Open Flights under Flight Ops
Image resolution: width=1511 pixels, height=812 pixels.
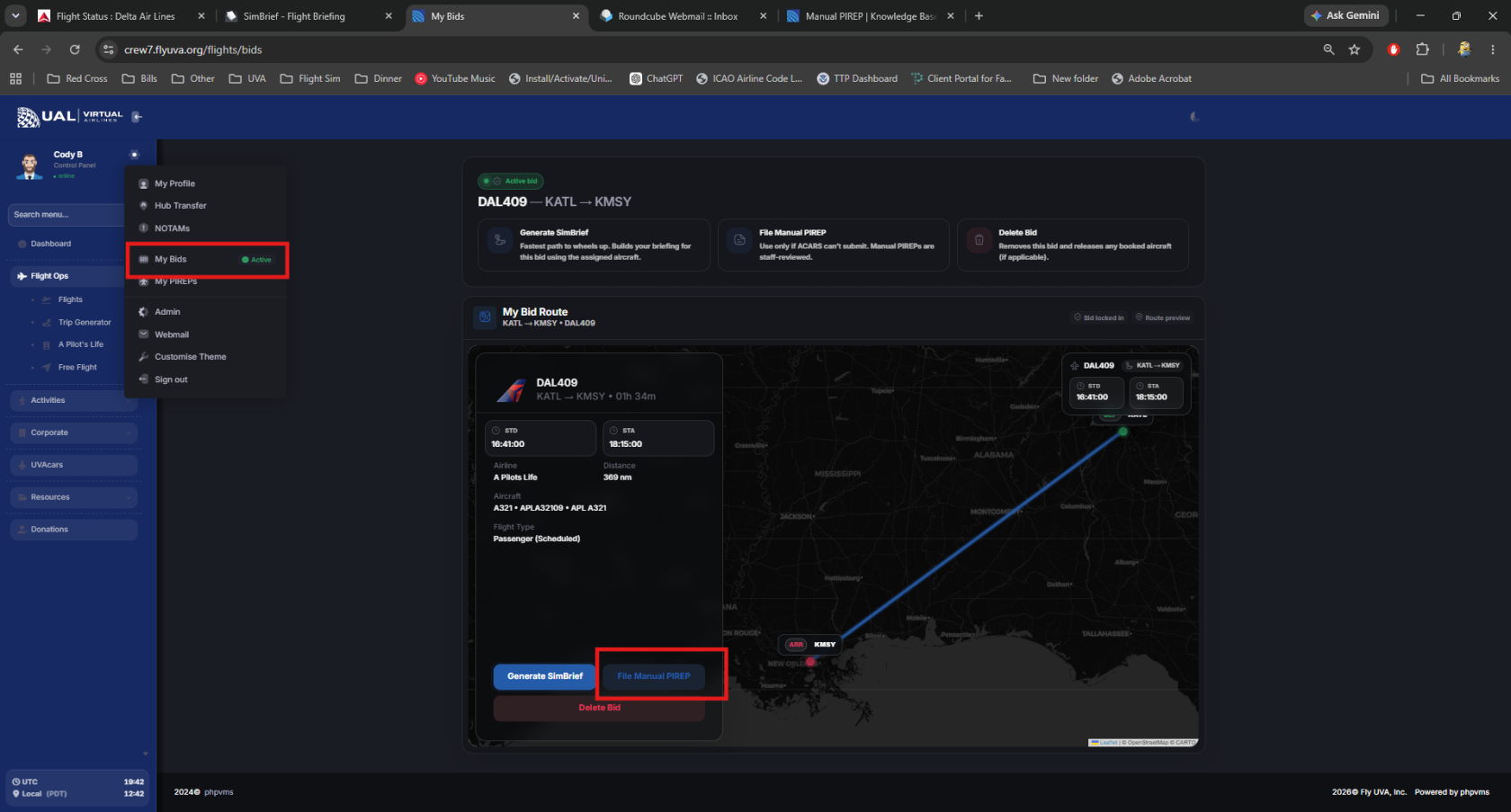(x=70, y=299)
